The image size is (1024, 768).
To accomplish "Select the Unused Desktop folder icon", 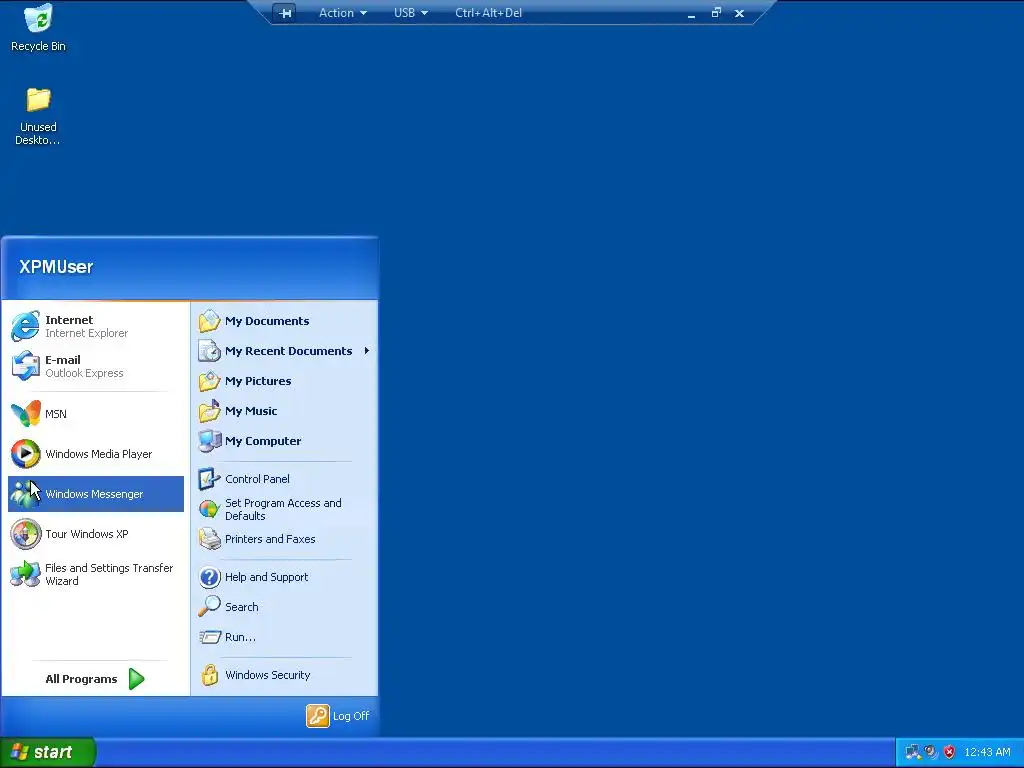I will [38, 116].
